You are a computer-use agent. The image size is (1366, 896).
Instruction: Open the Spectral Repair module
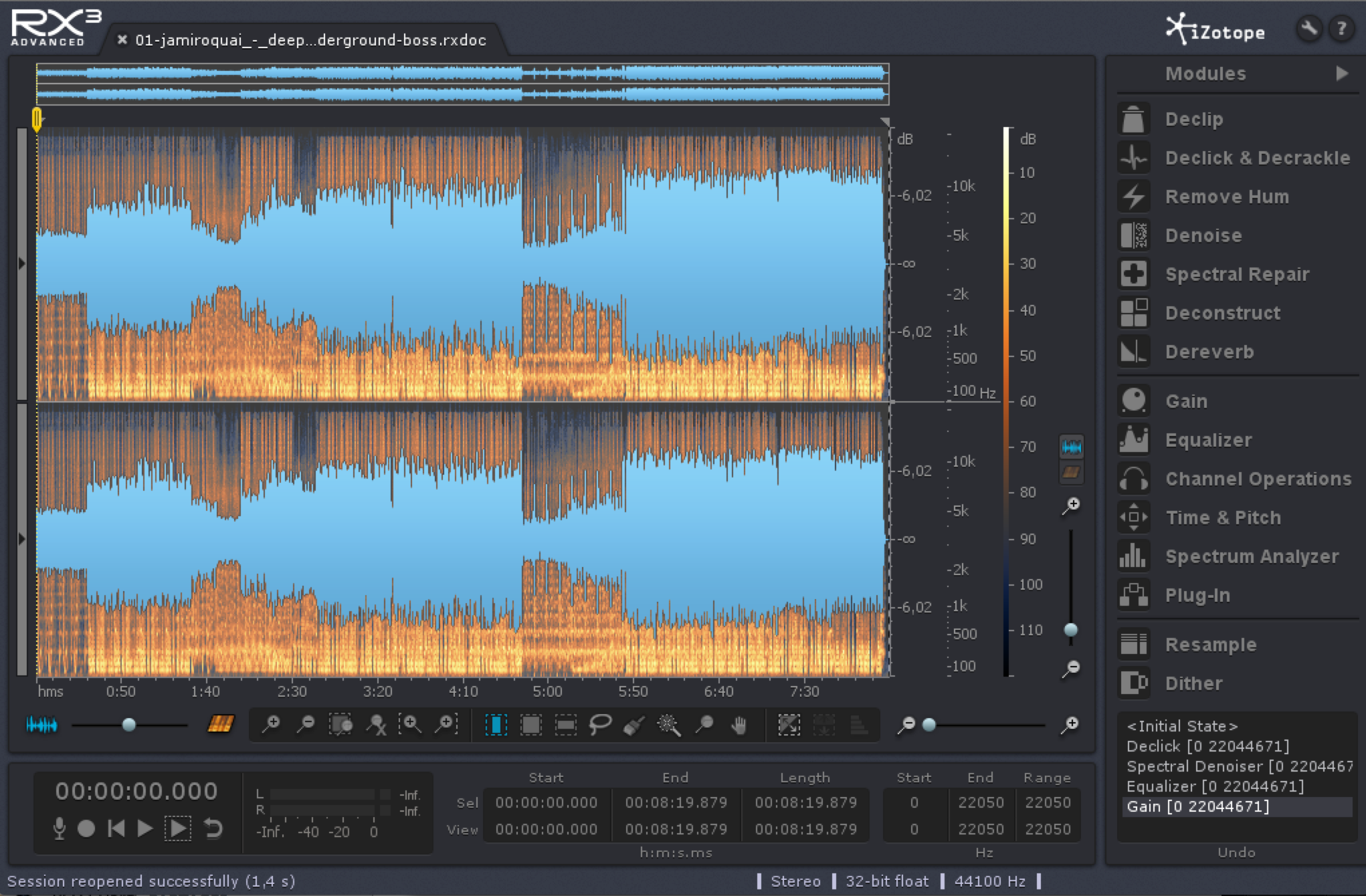1238,274
